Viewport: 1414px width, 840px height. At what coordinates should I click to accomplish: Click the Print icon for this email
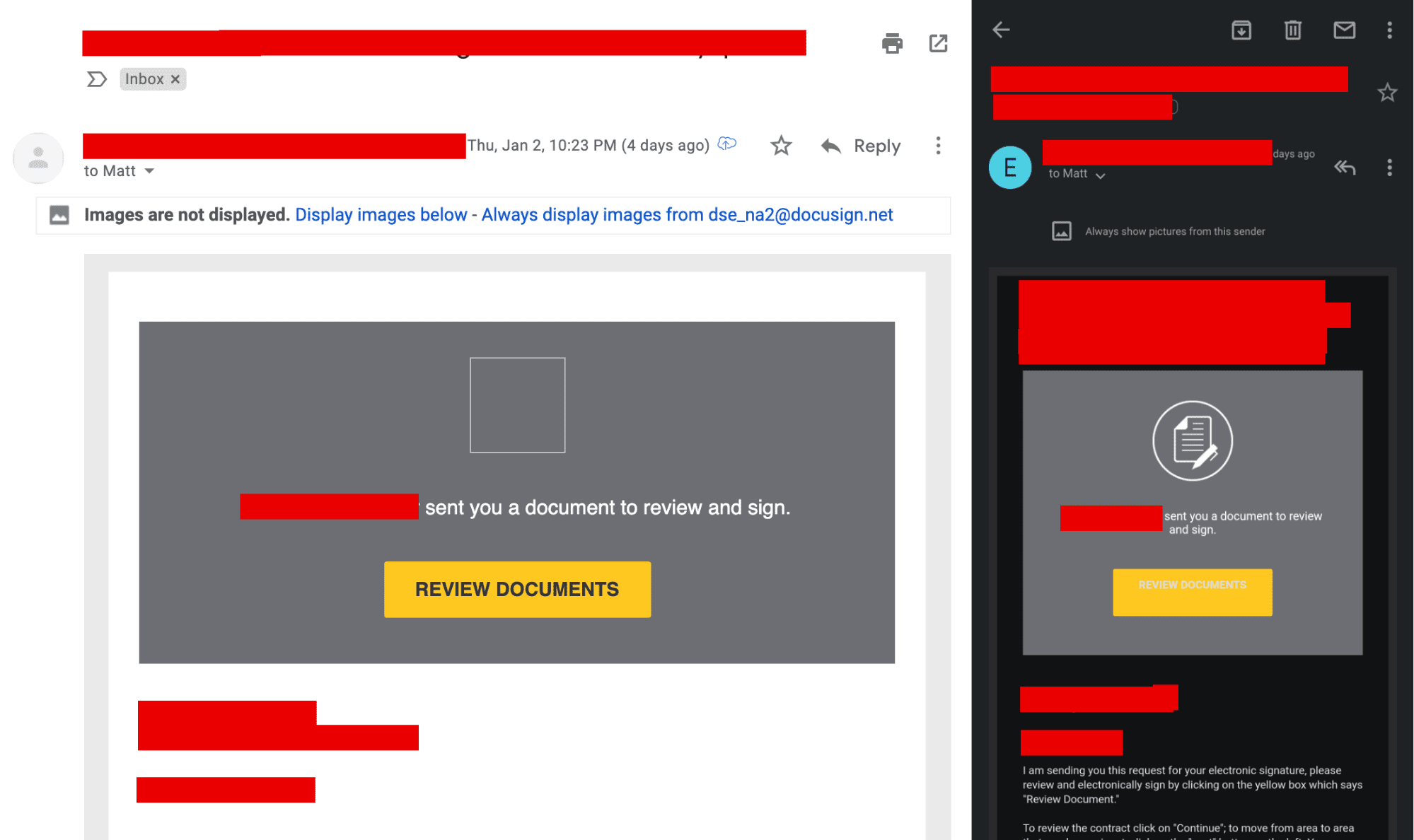click(x=891, y=43)
